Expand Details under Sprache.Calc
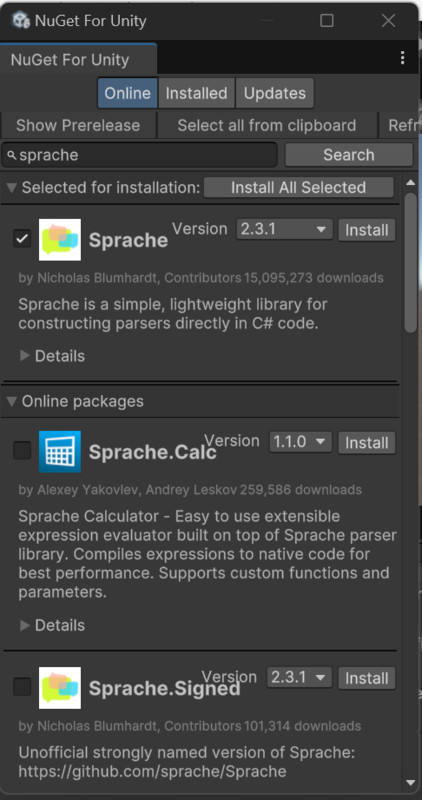422x800 pixels. click(x=52, y=625)
